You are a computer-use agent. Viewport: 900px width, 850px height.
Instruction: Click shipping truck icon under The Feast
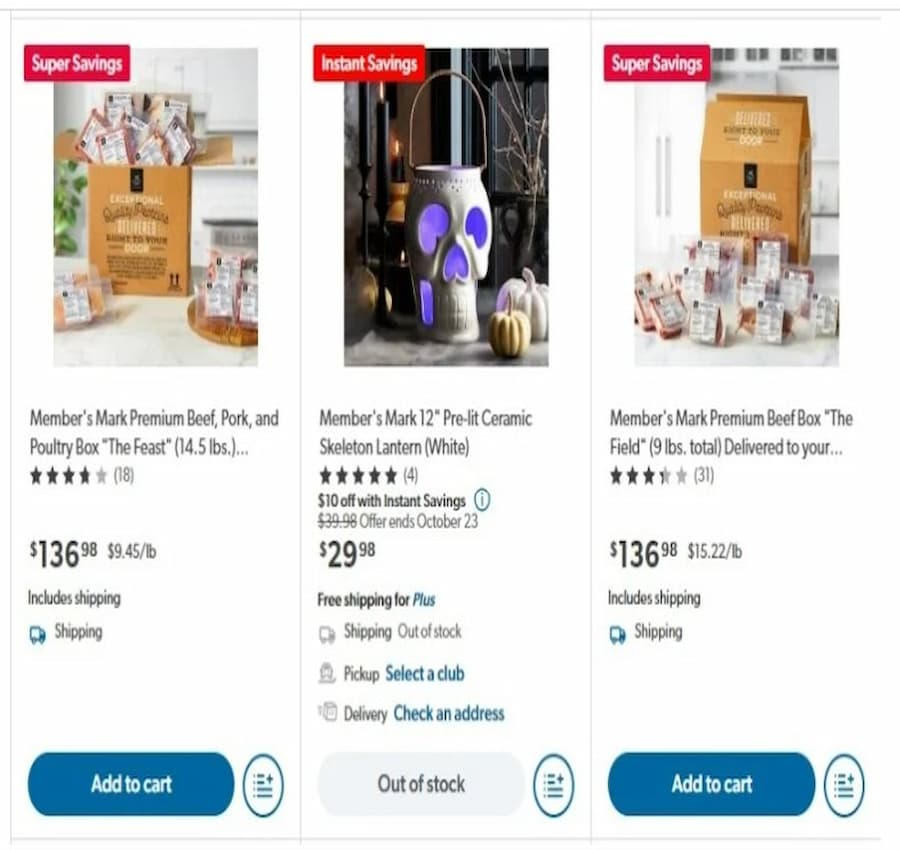(x=38, y=634)
